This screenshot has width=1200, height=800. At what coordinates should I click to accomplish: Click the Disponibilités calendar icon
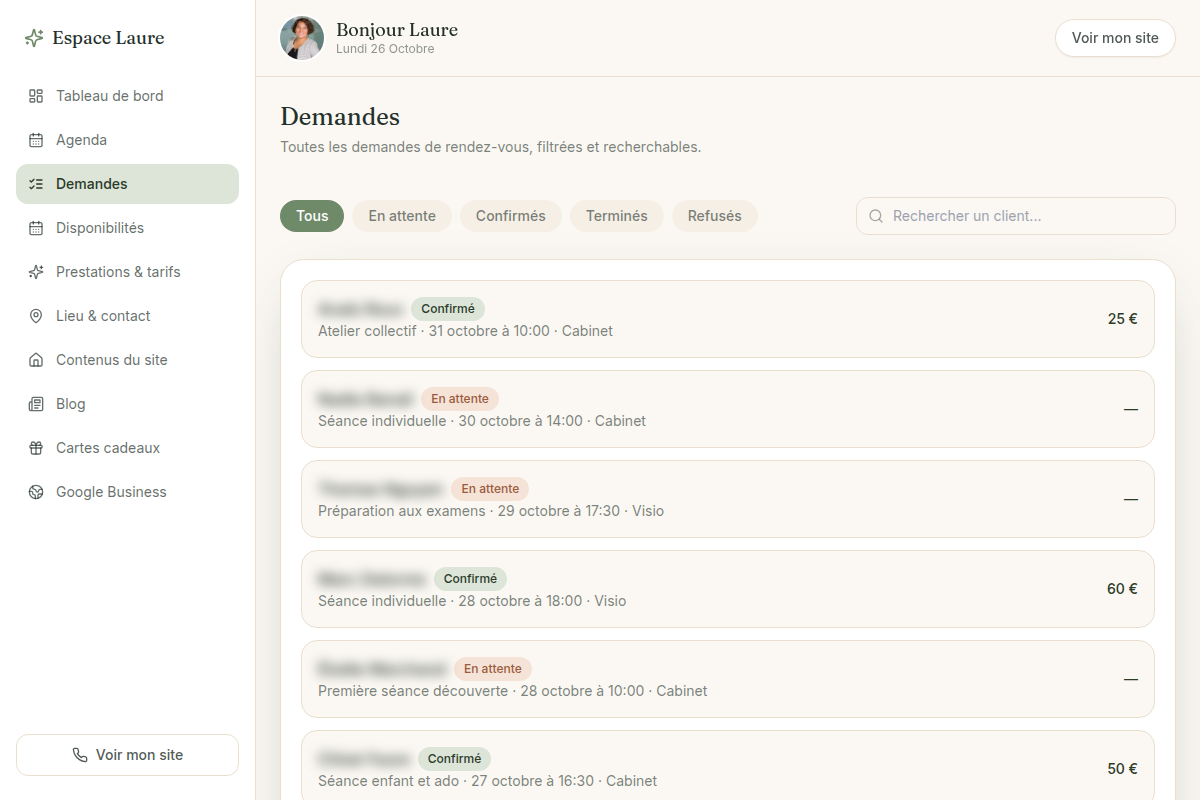pos(36,228)
